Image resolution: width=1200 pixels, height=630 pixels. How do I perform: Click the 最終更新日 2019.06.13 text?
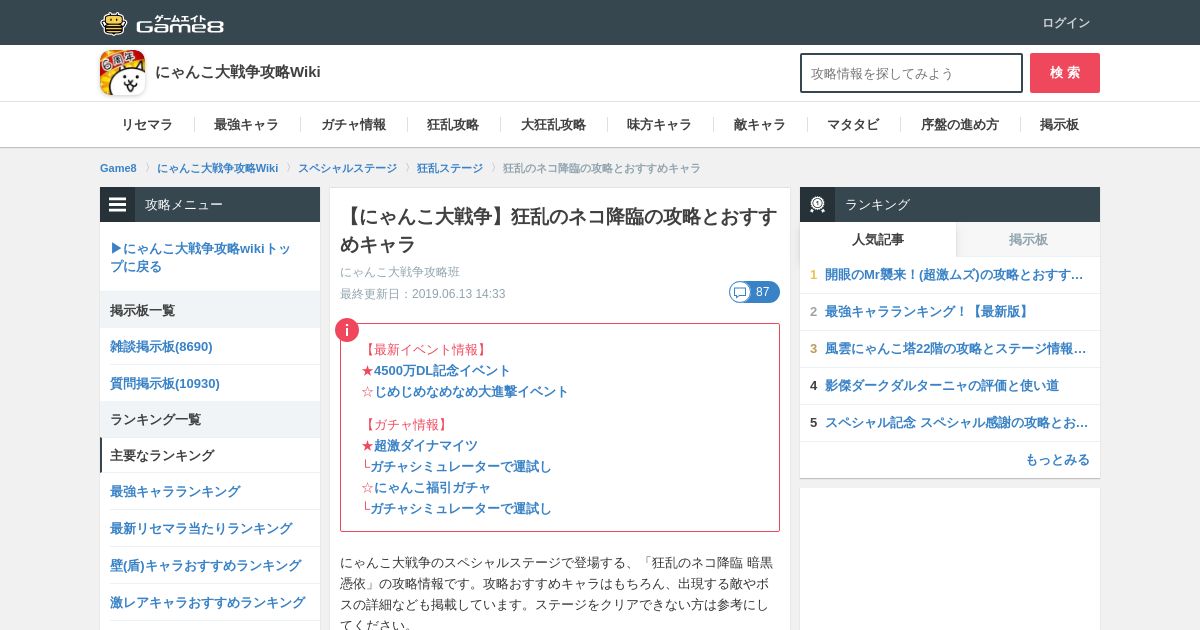[423, 294]
